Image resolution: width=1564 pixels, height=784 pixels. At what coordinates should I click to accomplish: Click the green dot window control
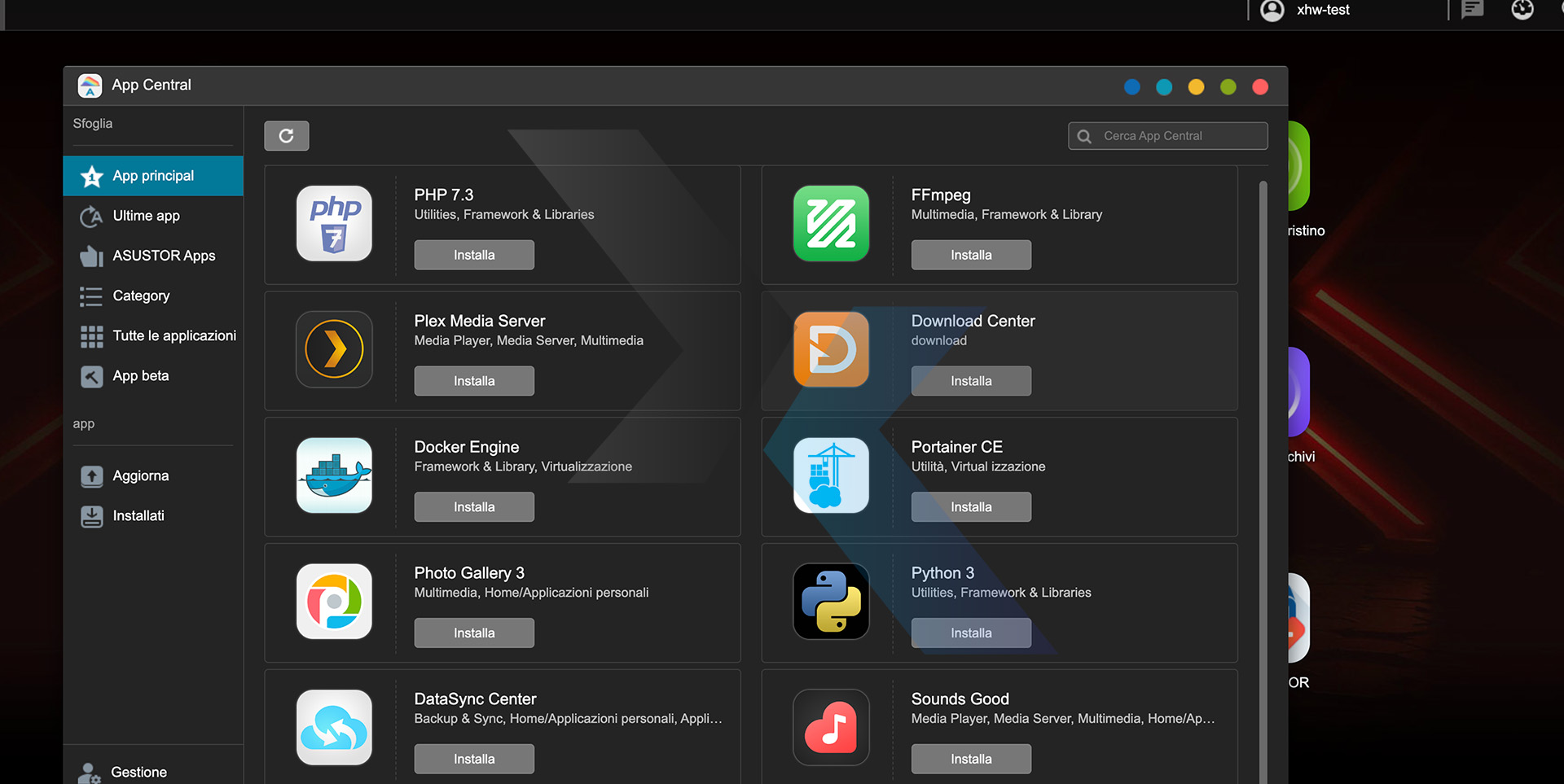click(x=1228, y=86)
